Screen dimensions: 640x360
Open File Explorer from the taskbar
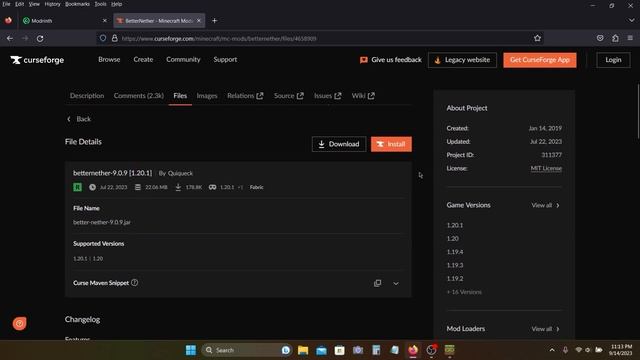303,350
